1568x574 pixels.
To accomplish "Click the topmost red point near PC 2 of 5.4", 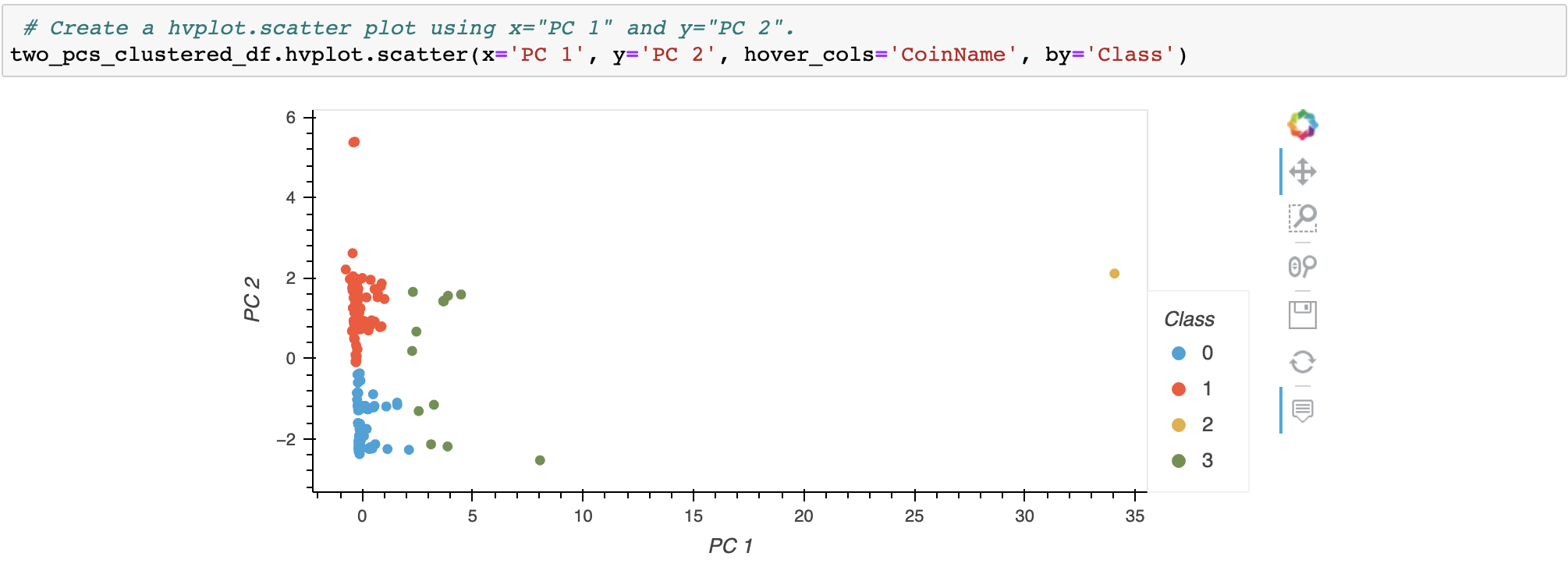I will coord(353,142).
